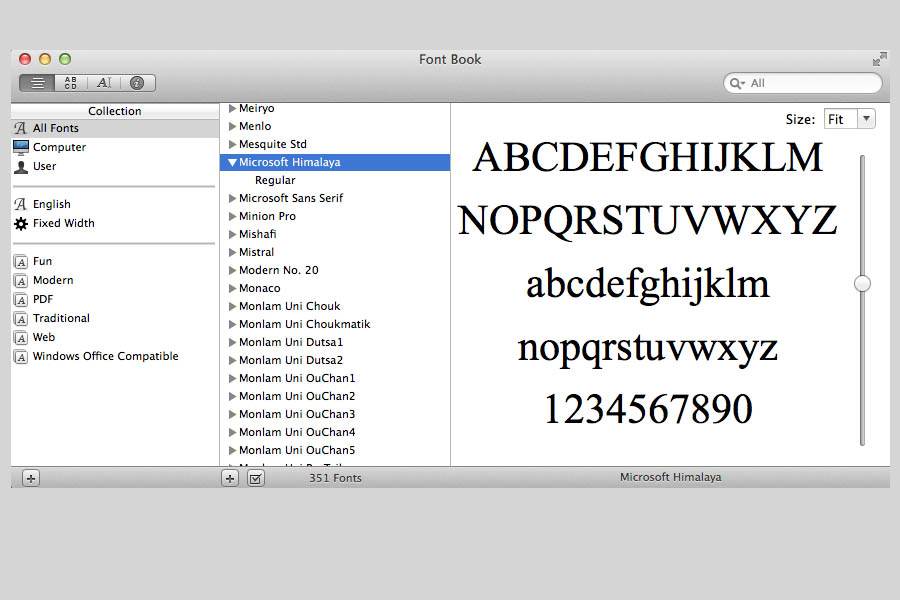Select the User collection
The width and height of the screenshot is (900, 600).
[115, 166]
